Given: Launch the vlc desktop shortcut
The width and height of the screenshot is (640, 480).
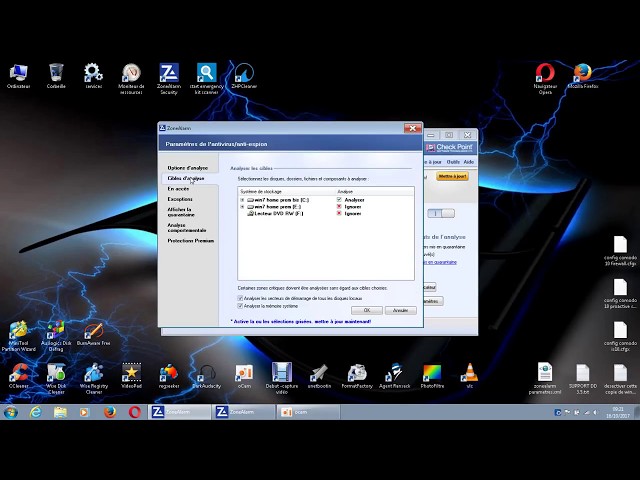Looking at the screenshot, I should pyautogui.click(x=469, y=376).
